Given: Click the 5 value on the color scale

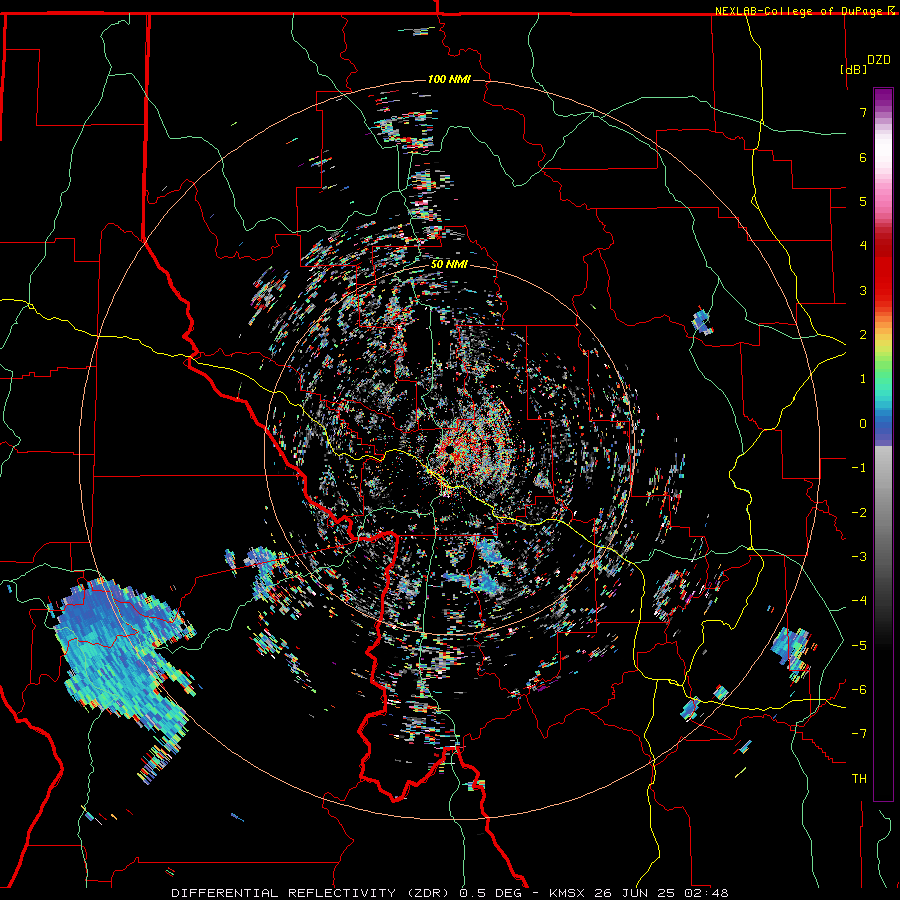Looking at the screenshot, I should [863, 201].
